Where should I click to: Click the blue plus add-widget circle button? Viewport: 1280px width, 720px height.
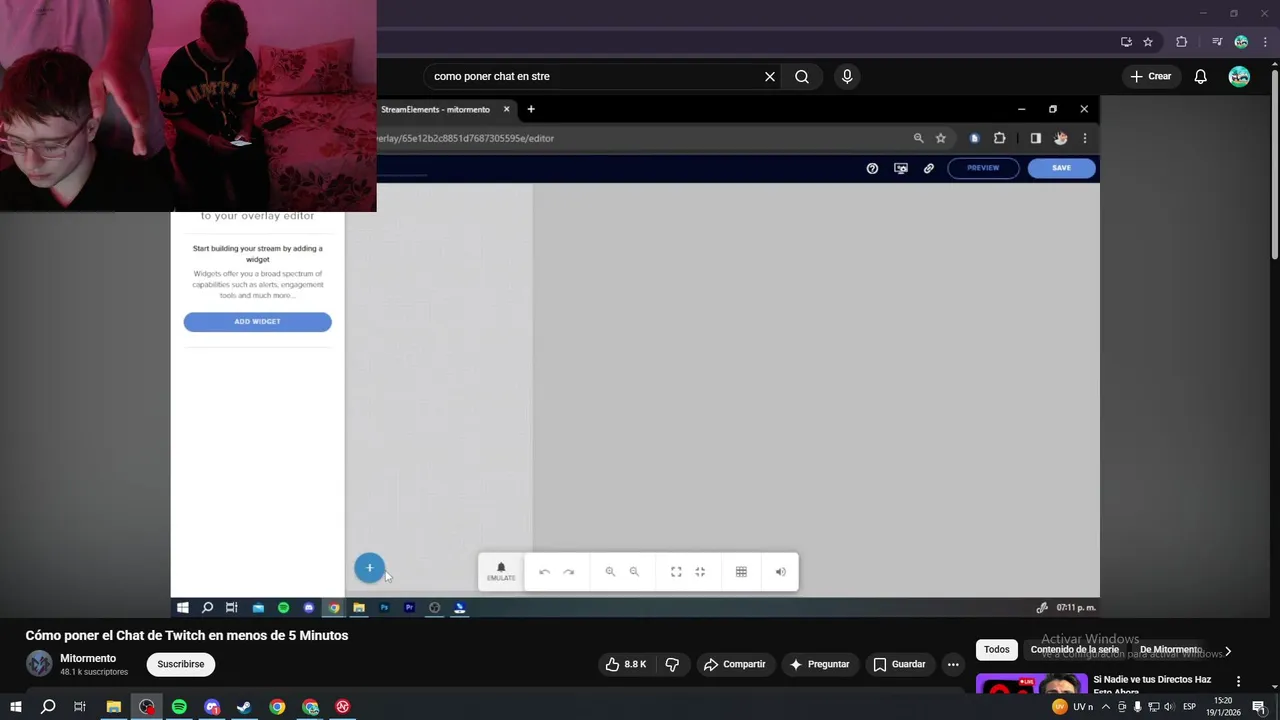[369, 568]
